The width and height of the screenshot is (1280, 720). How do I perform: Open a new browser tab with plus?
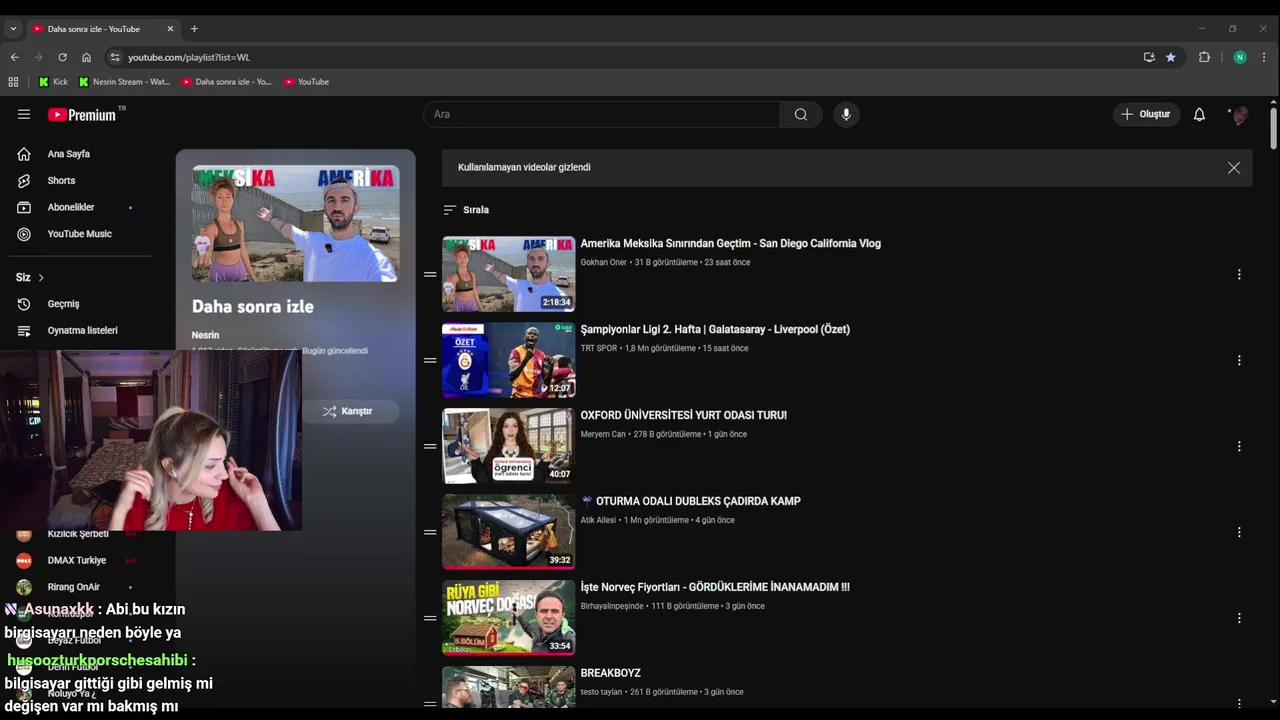pos(194,29)
